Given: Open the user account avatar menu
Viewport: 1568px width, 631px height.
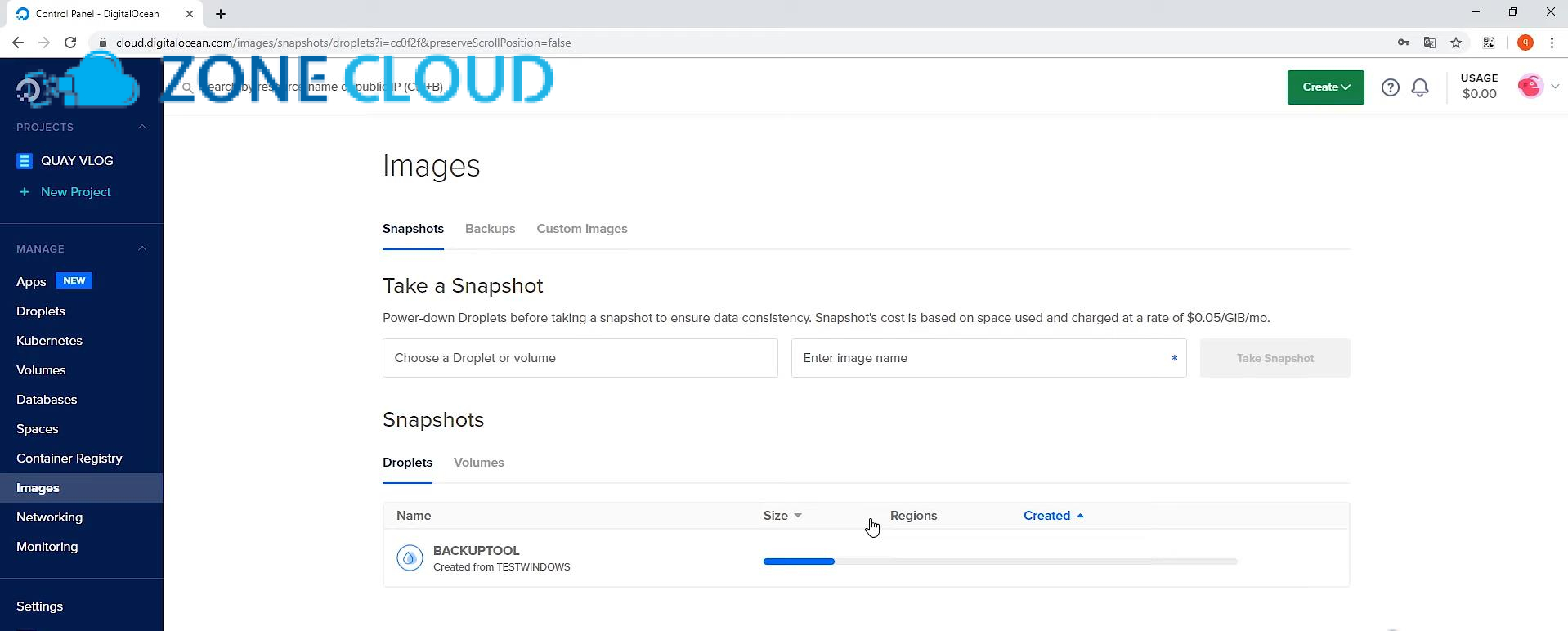Looking at the screenshot, I should pyautogui.click(x=1537, y=87).
